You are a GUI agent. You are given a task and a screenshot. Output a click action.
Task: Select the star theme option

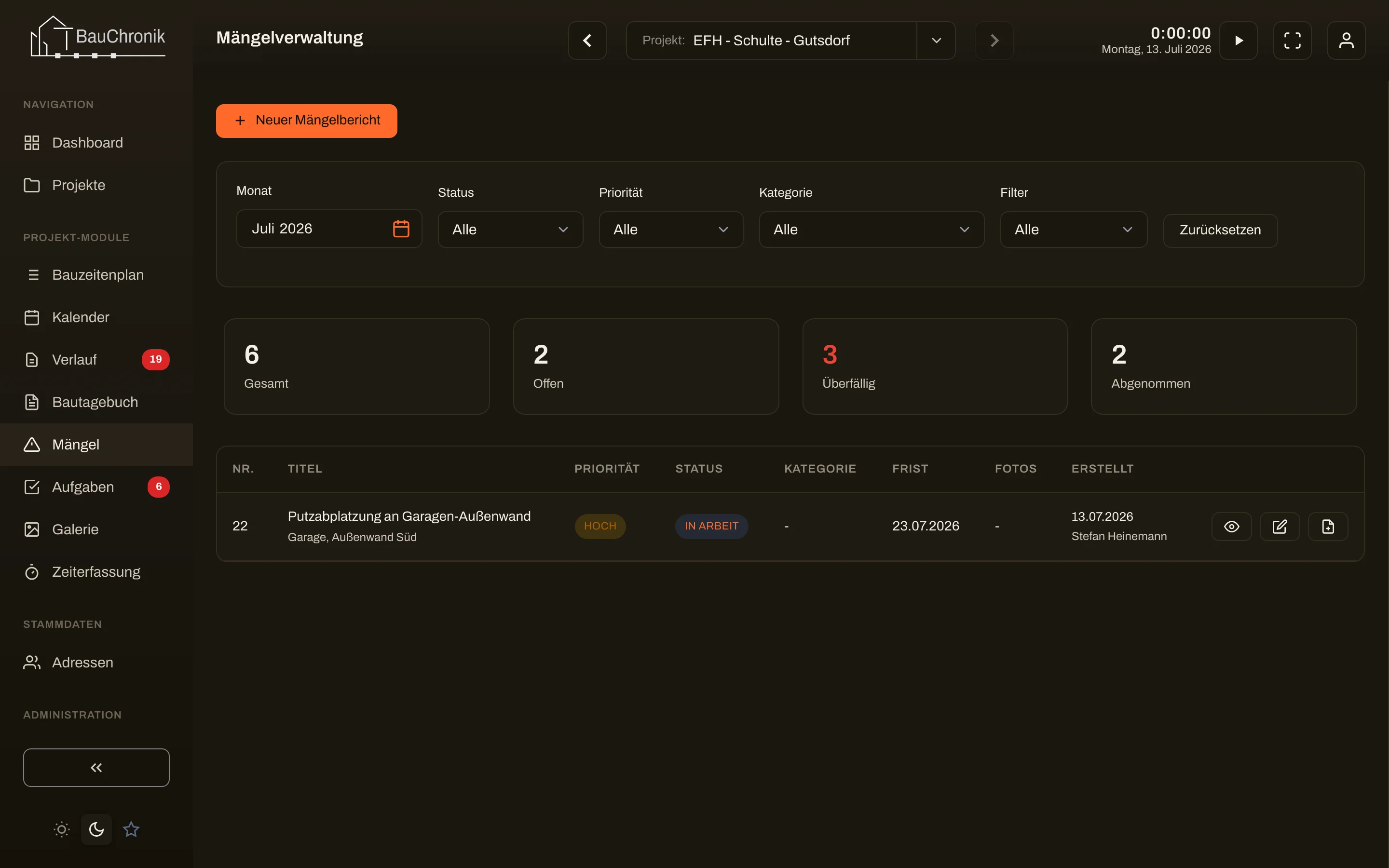coord(131,829)
